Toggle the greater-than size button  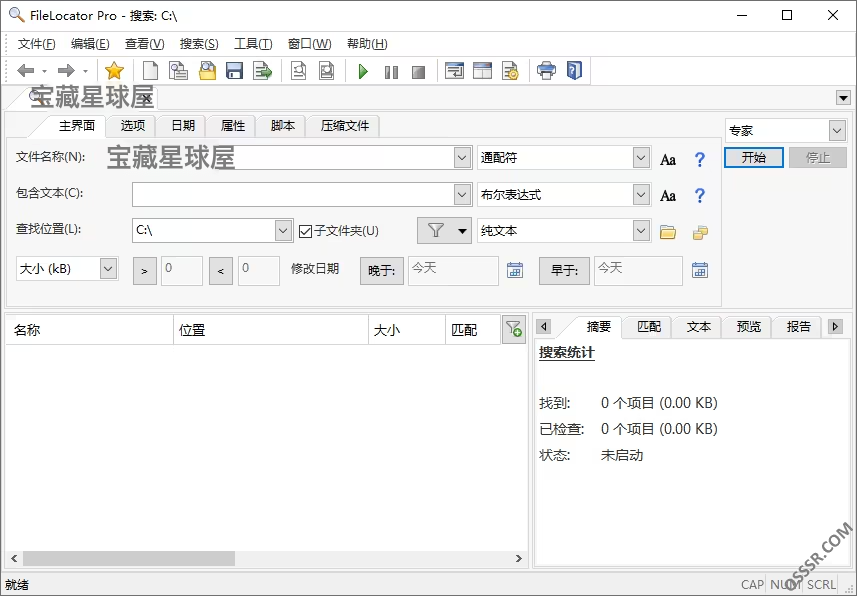[x=144, y=271]
